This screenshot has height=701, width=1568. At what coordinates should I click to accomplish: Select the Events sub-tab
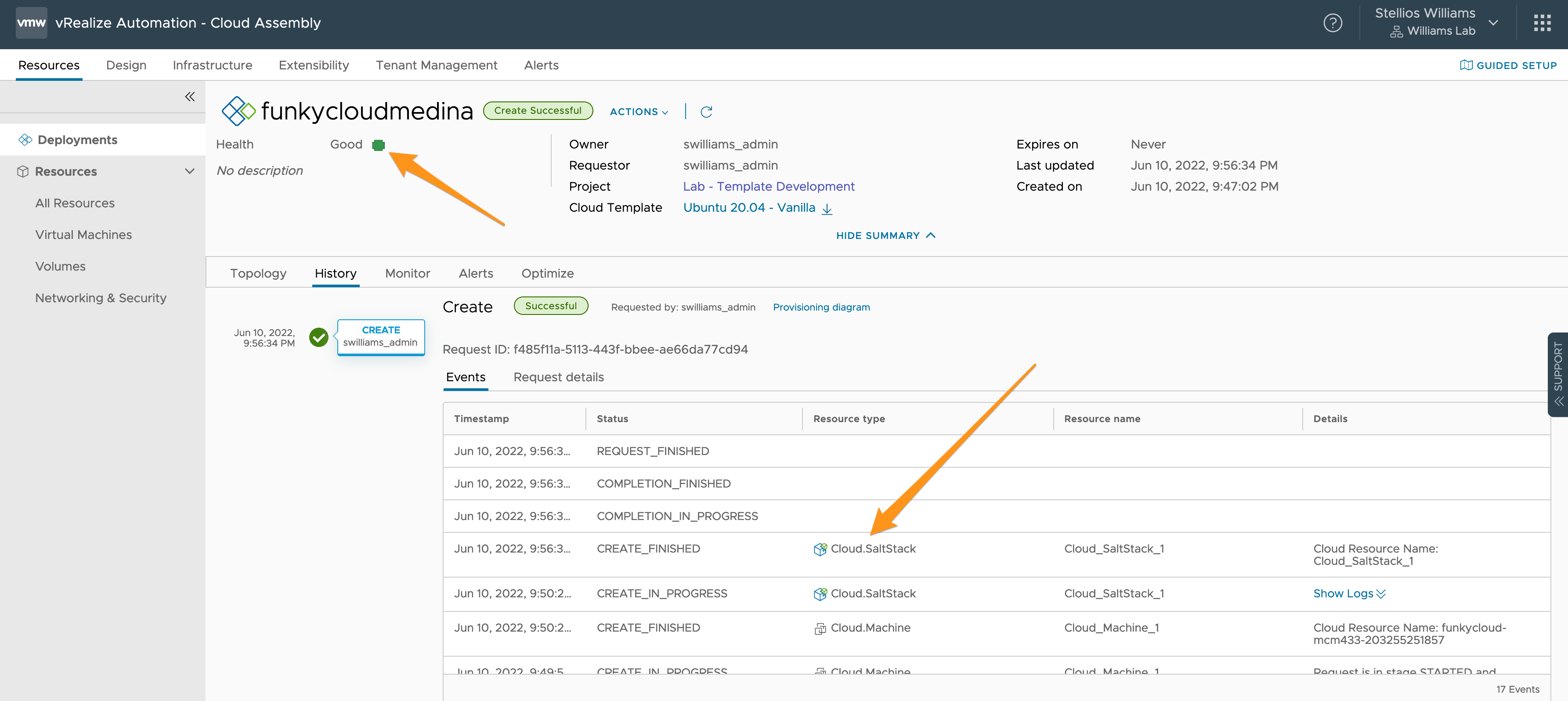(x=465, y=377)
